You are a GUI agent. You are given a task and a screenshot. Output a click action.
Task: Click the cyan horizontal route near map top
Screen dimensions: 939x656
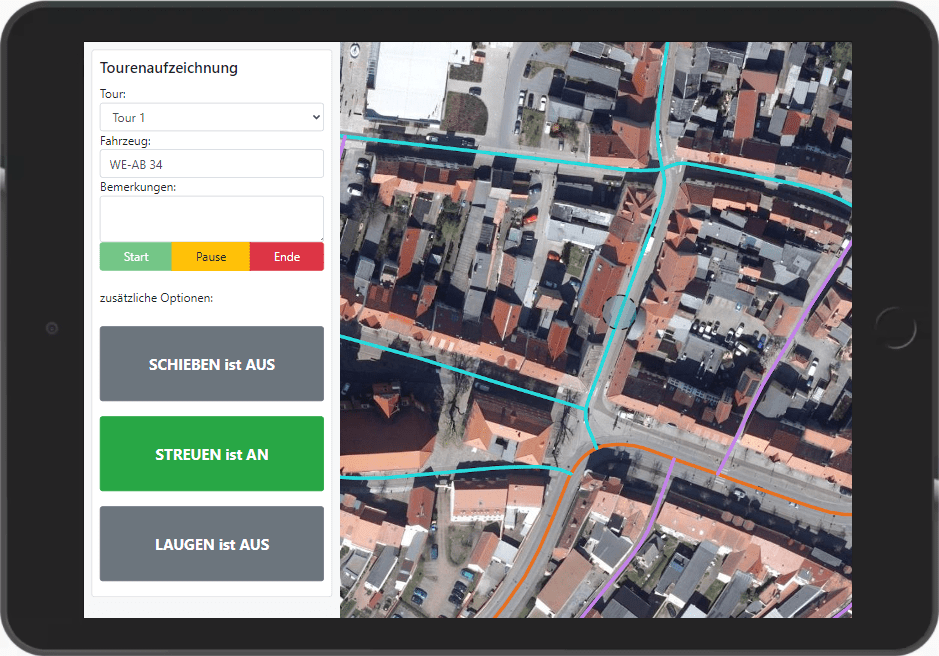[x=500, y=155]
